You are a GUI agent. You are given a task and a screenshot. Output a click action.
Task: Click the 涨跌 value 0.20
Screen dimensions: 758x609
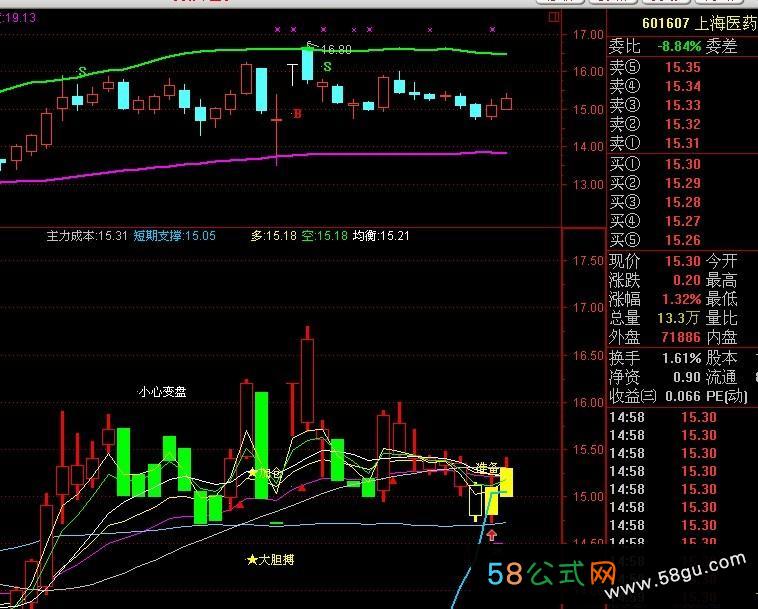(x=686, y=280)
